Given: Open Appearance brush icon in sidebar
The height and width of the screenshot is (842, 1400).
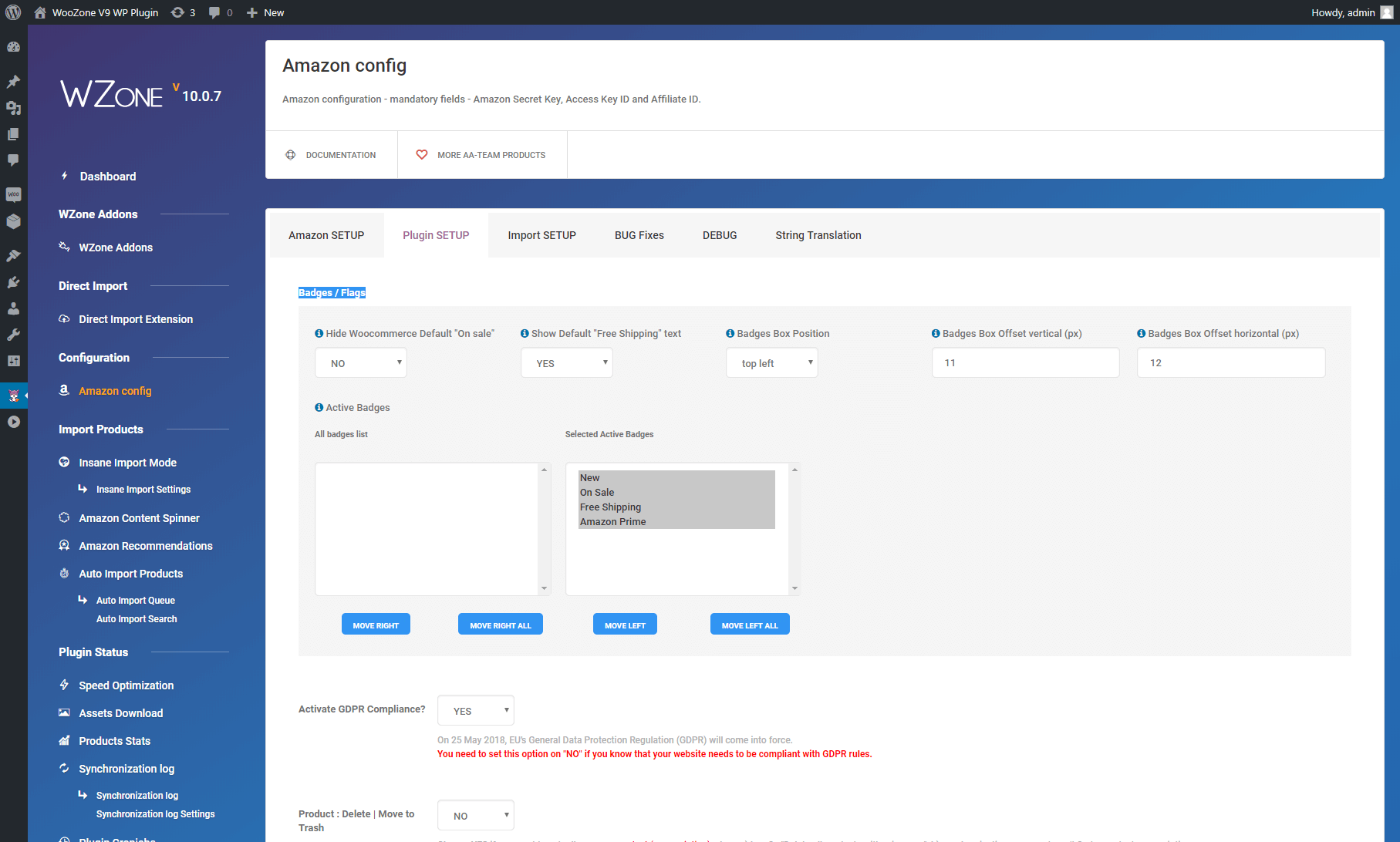Looking at the screenshot, I should tap(13, 255).
